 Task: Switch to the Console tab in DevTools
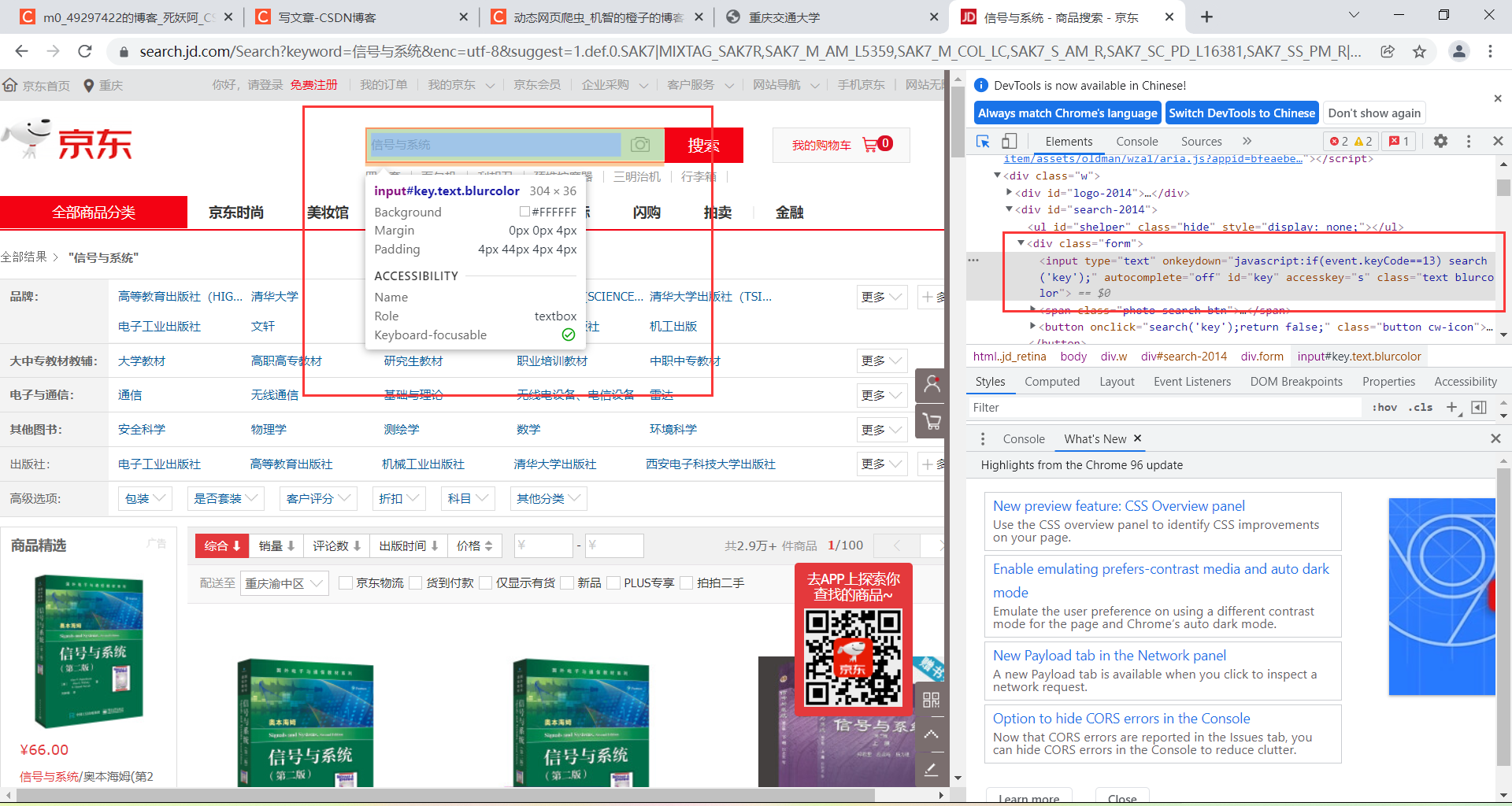[x=1136, y=141]
